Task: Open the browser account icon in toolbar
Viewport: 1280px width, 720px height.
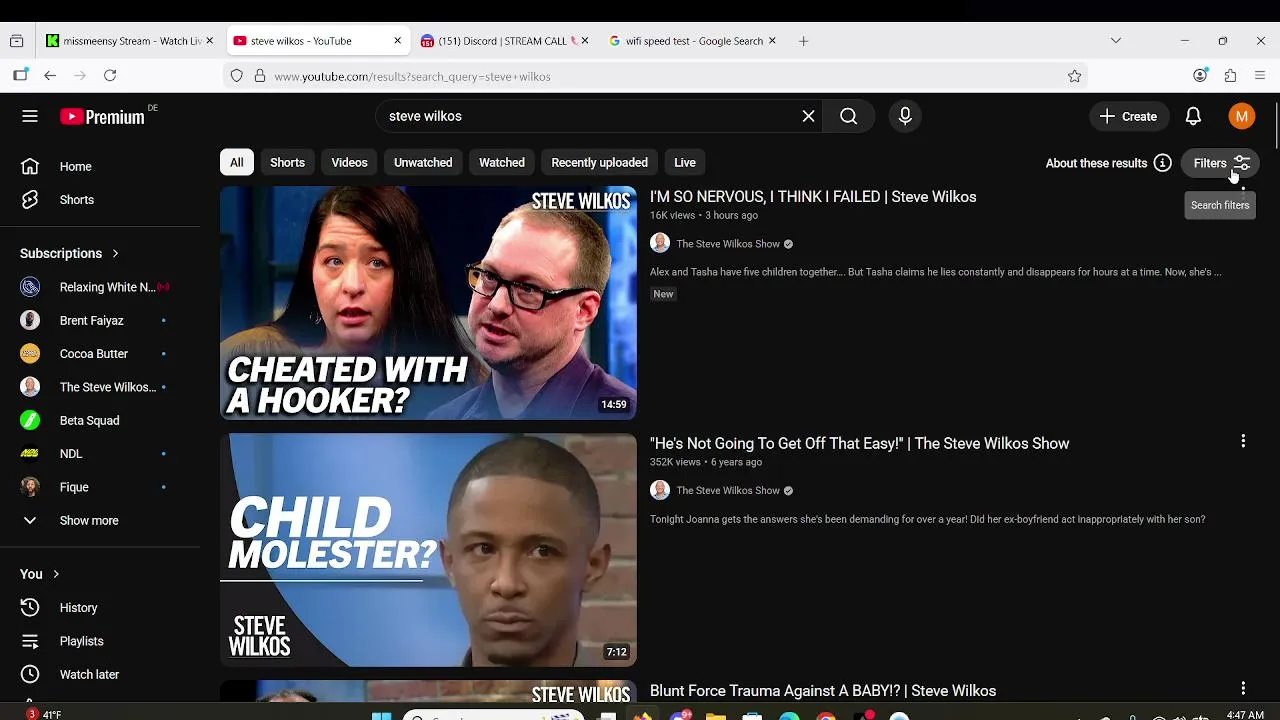Action: (x=1200, y=76)
